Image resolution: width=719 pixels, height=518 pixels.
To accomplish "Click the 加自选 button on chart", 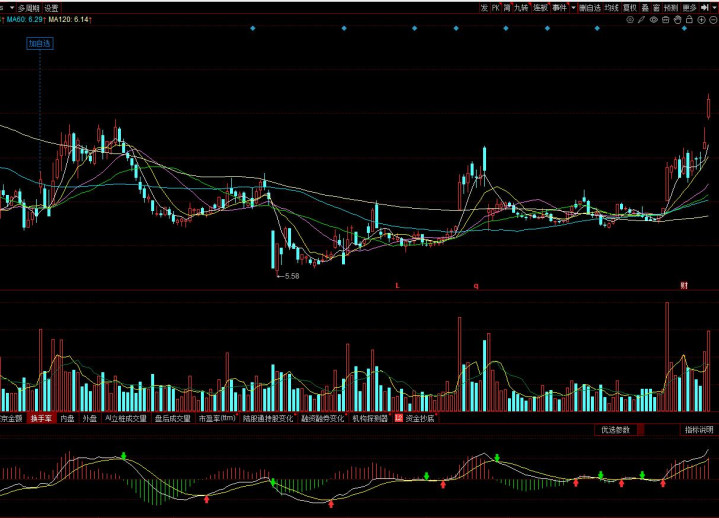I will click(40, 43).
